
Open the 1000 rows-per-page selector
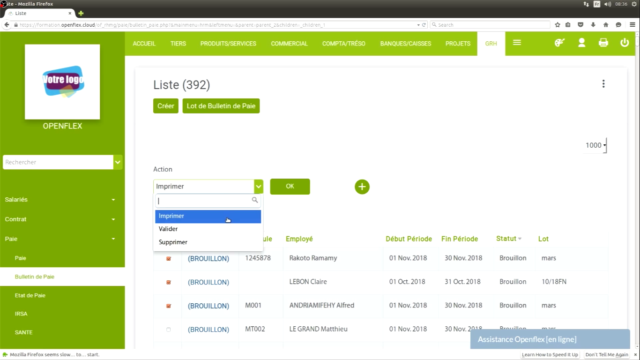(x=596, y=145)
